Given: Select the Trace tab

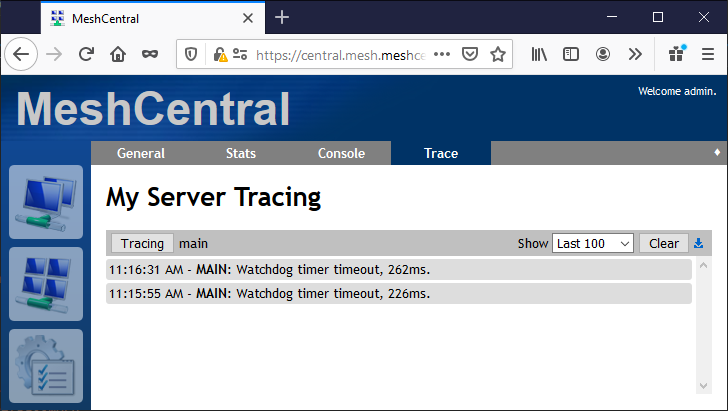Looking at the screenshot, I should pos(441,153).
